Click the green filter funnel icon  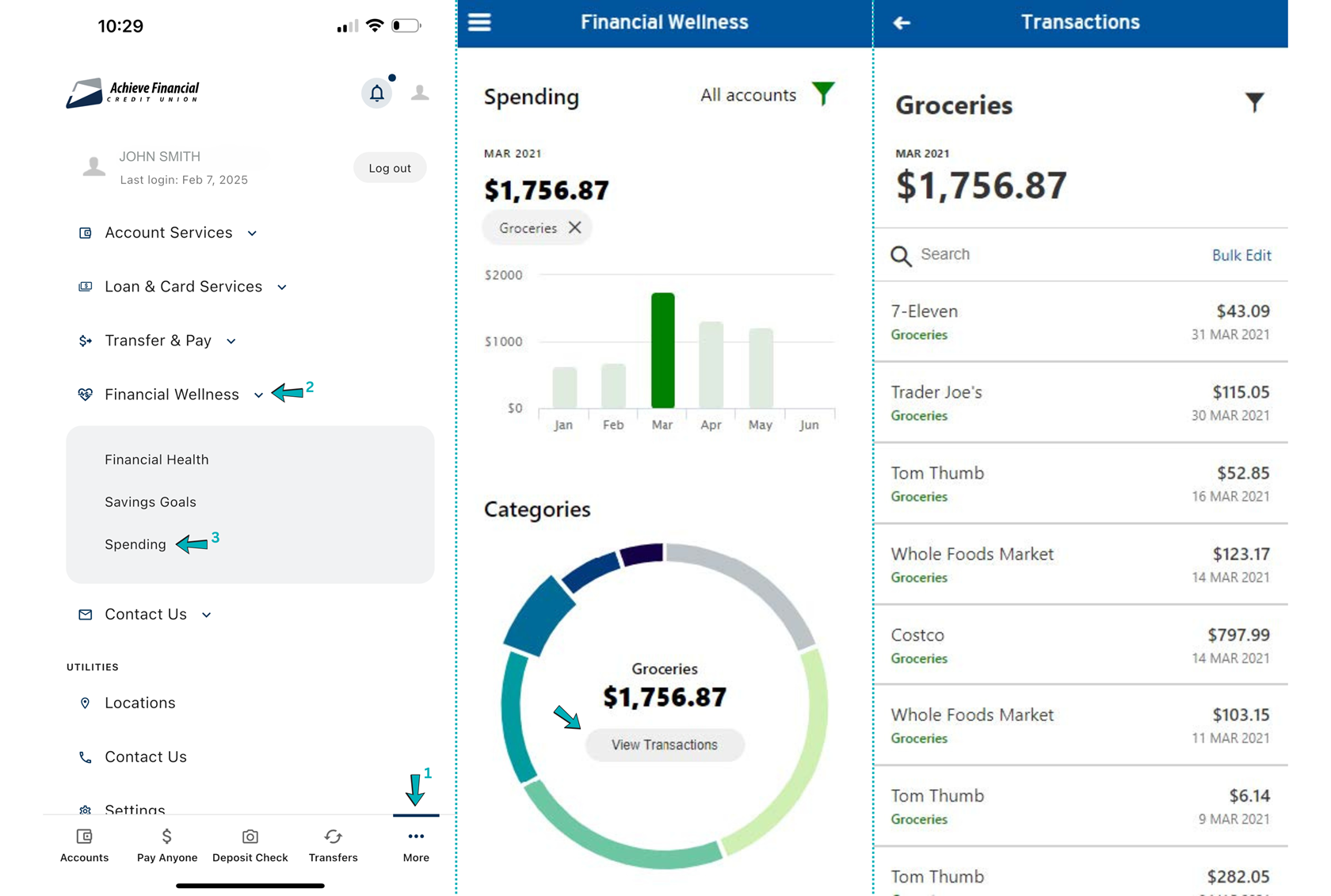pyautogui.click(x=824, y=93)
